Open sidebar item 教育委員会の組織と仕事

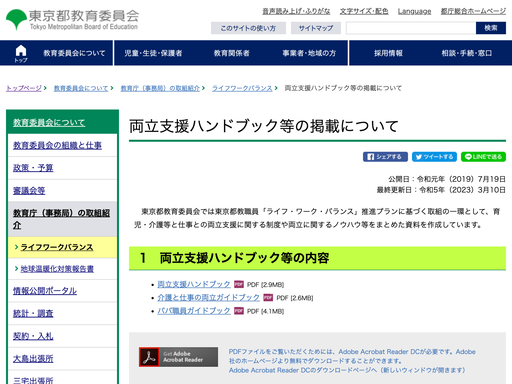click(x=57, y=145)
